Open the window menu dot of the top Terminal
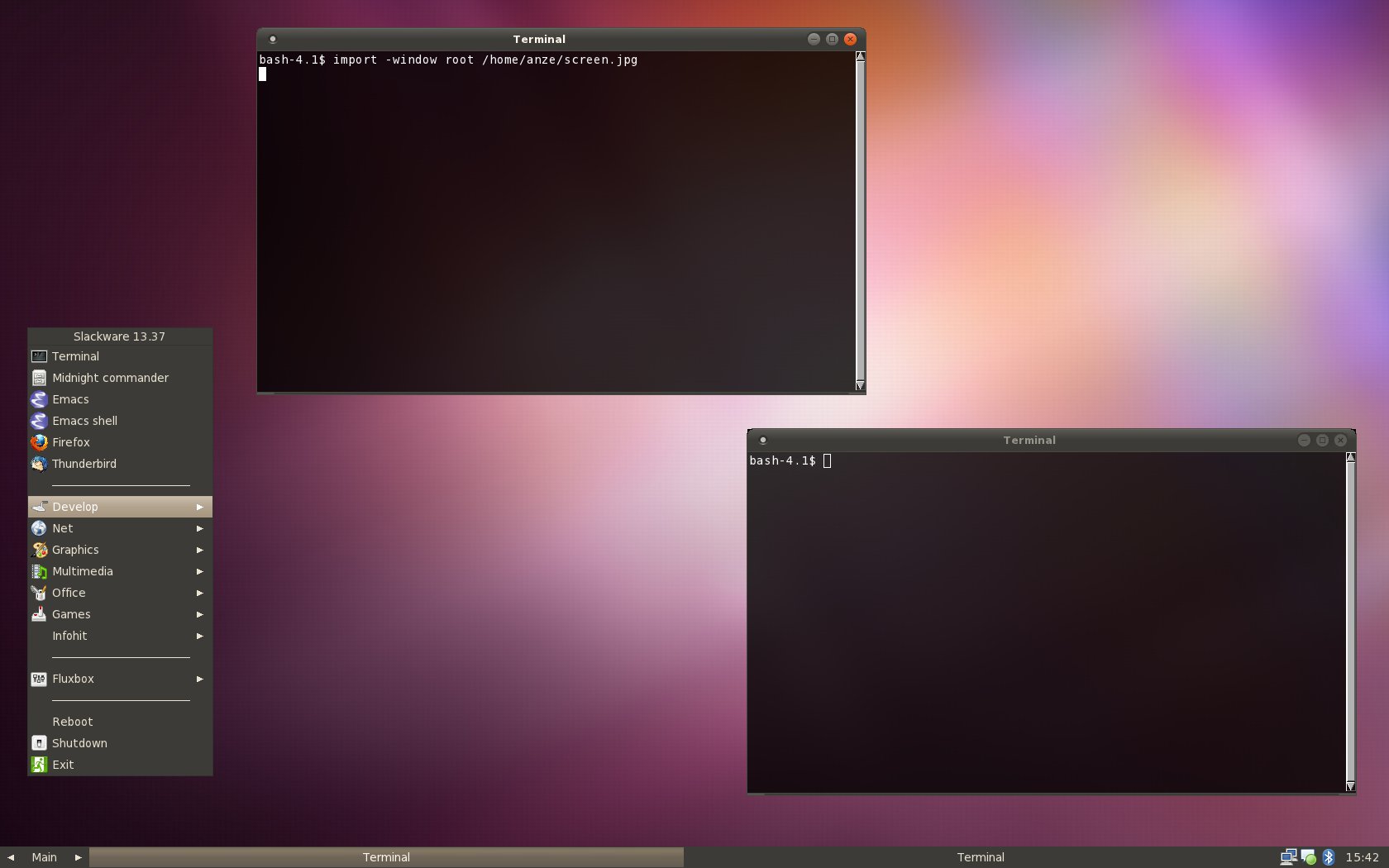The image size is (1389, 868). pyautogui.click(x=272, y=39)
